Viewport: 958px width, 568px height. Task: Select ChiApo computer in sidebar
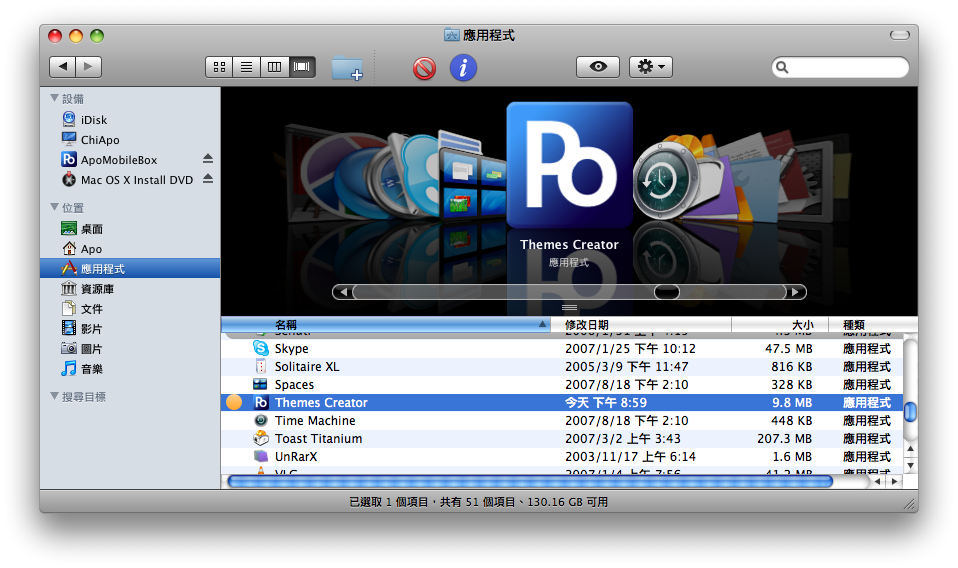tap(130, 140)
